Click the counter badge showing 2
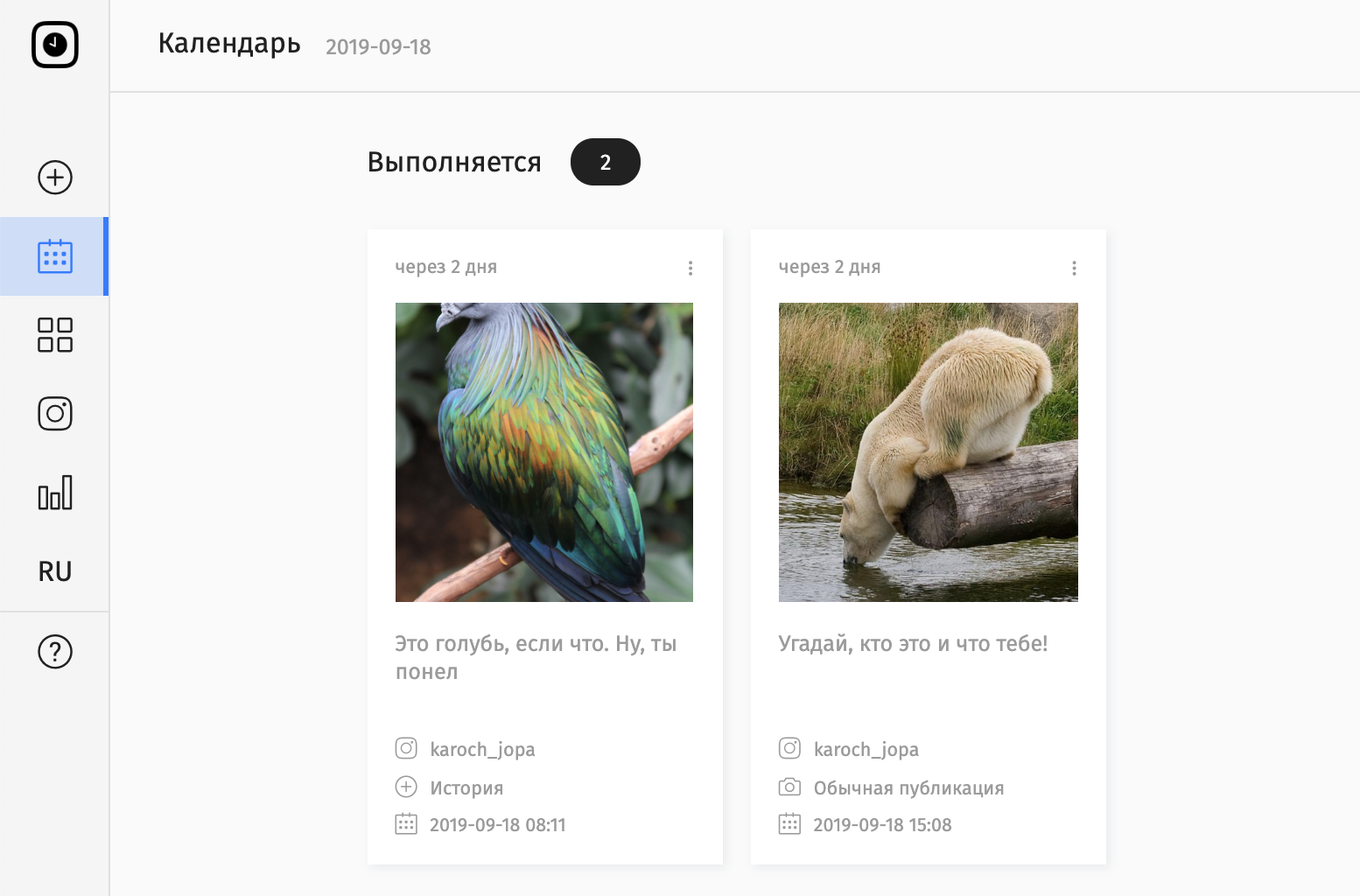Image resolution: width=1360 pixels, height=896 pixels. tap(606, 162)
